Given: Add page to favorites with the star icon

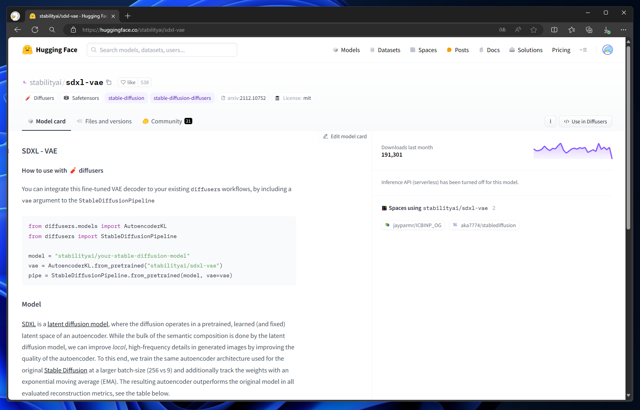Looking at the screenshot, I should (x=533, y=30).
